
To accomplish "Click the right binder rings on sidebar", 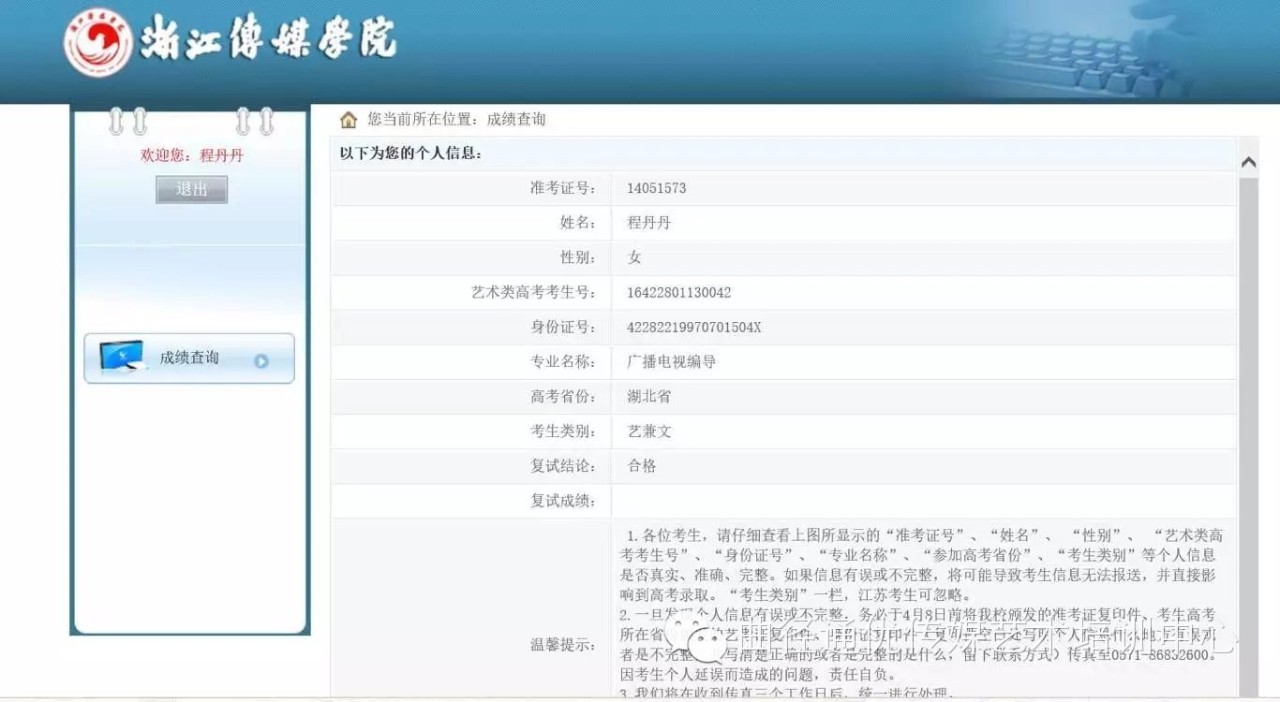I will pyautogui.click(x=254, y=122).
